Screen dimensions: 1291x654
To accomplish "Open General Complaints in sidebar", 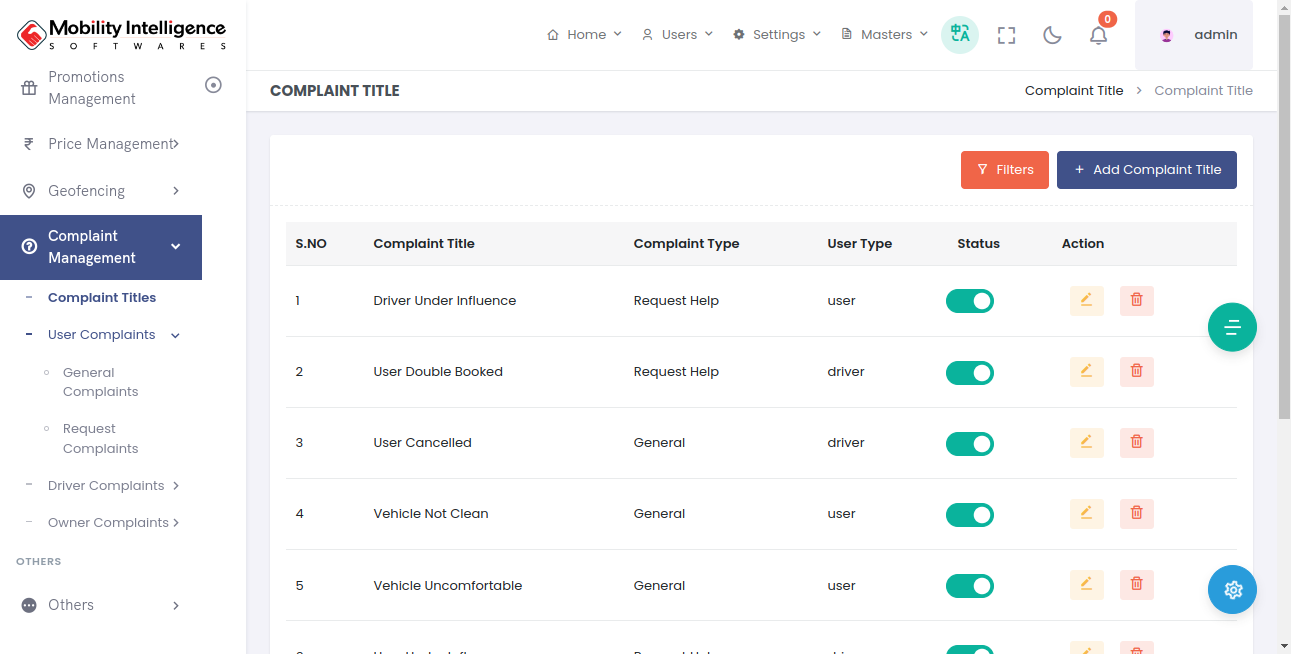I will pos(100,382).
